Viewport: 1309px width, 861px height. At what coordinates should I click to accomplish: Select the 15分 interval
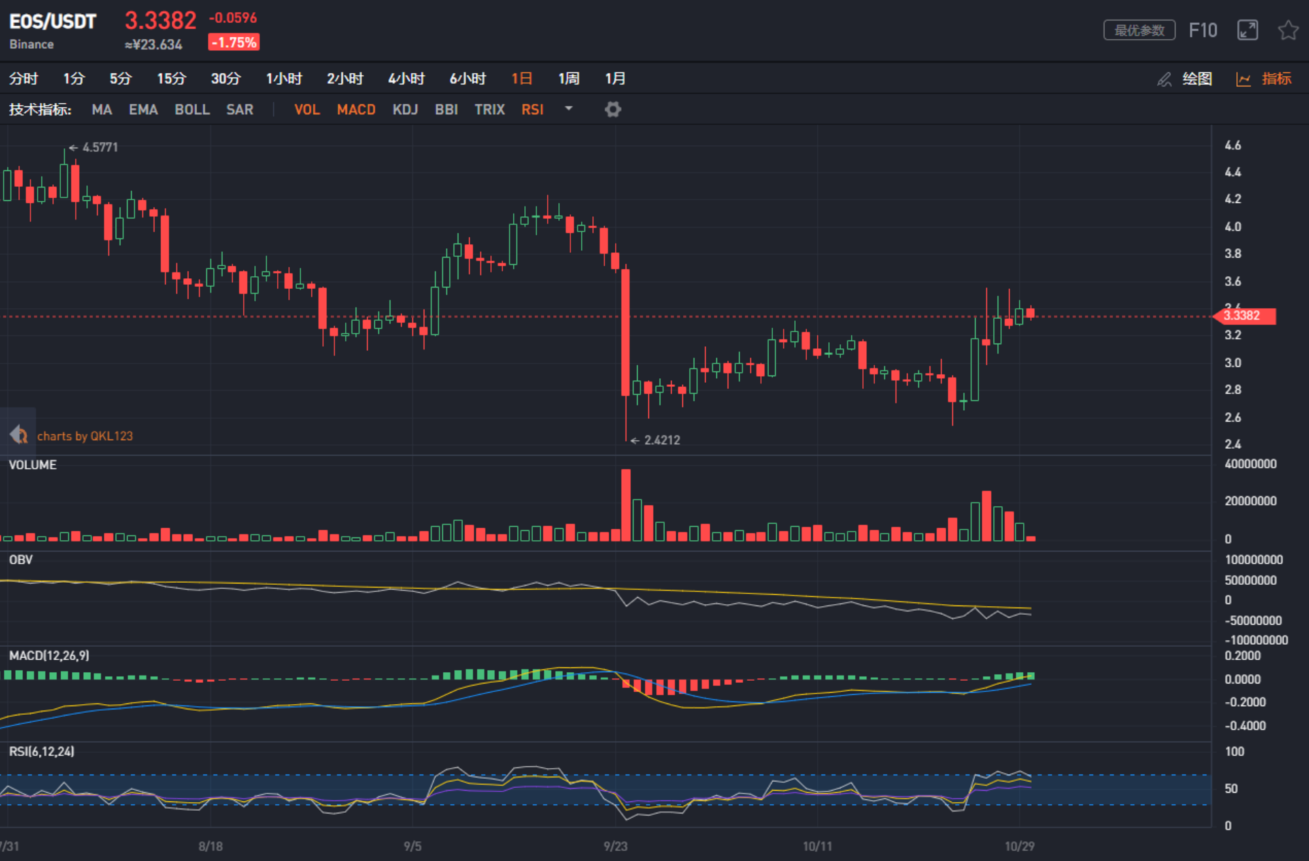pos(171,79)
